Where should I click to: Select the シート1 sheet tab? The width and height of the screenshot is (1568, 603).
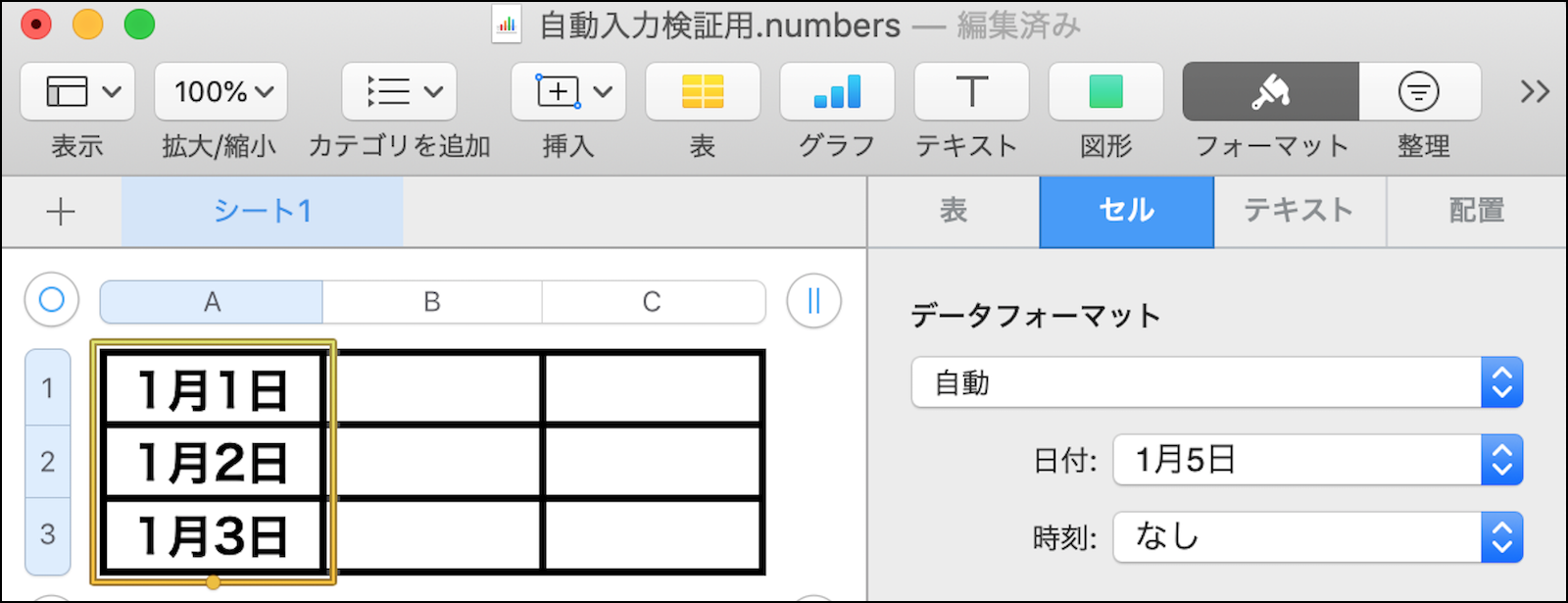point(262,211)
